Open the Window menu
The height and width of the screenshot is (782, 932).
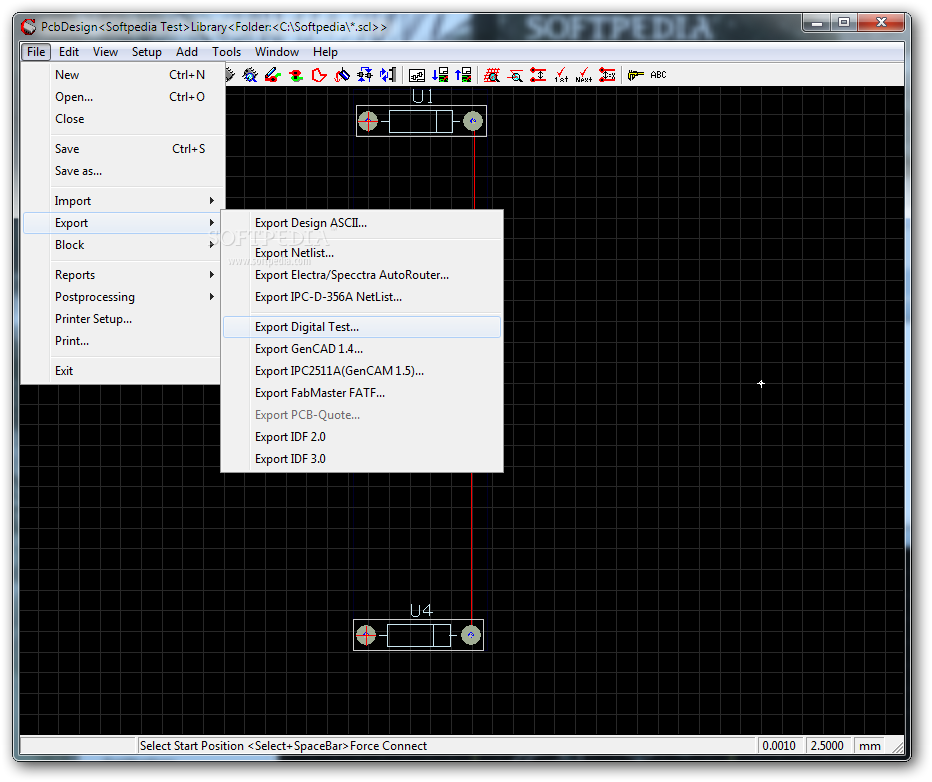(277, 52)
